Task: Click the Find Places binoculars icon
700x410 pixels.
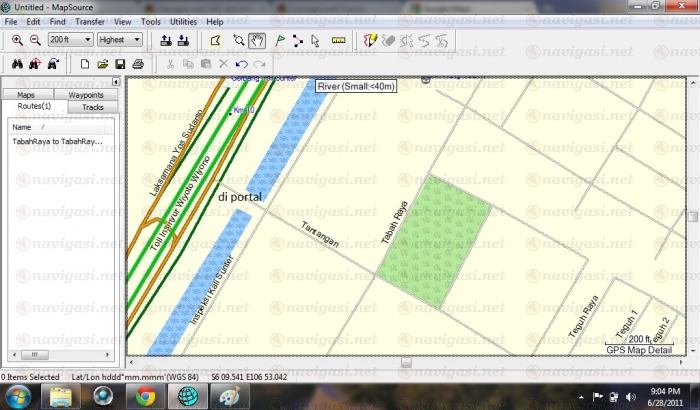Action: (15, 64)
